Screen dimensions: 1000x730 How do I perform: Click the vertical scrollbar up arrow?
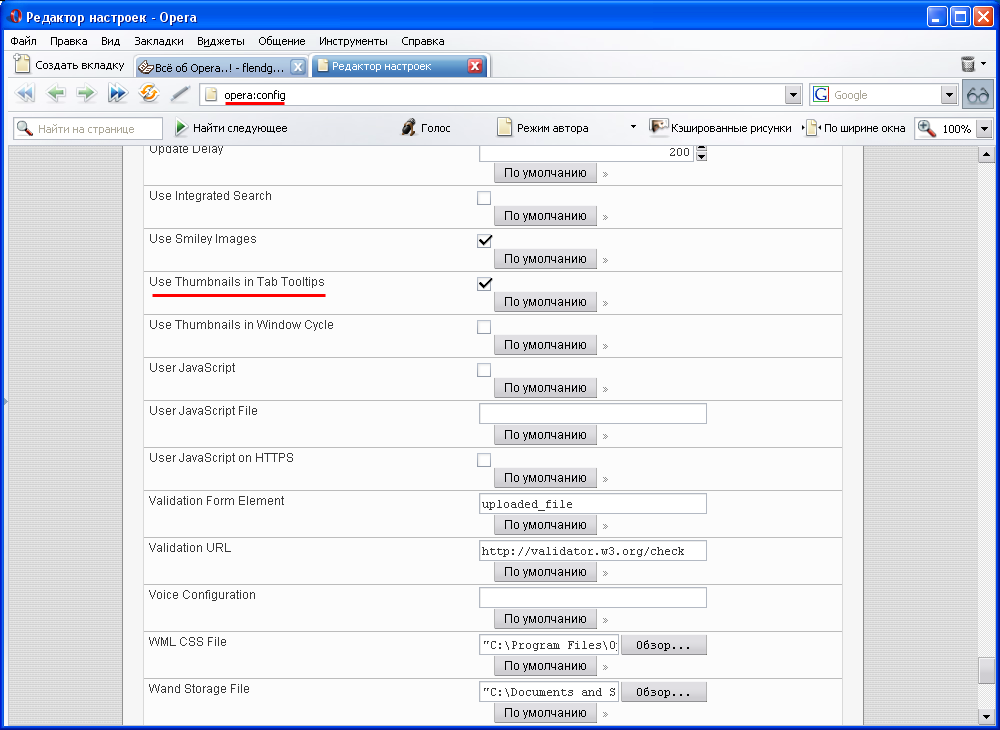click(986, 154)
